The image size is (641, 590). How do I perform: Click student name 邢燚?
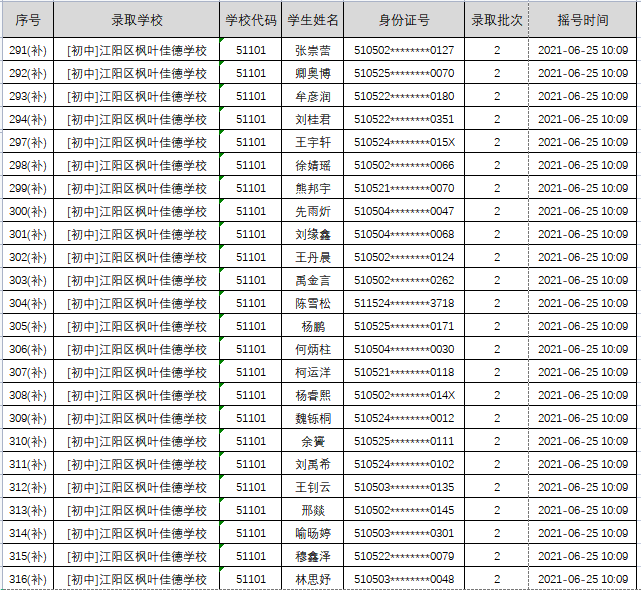(313, 510)
